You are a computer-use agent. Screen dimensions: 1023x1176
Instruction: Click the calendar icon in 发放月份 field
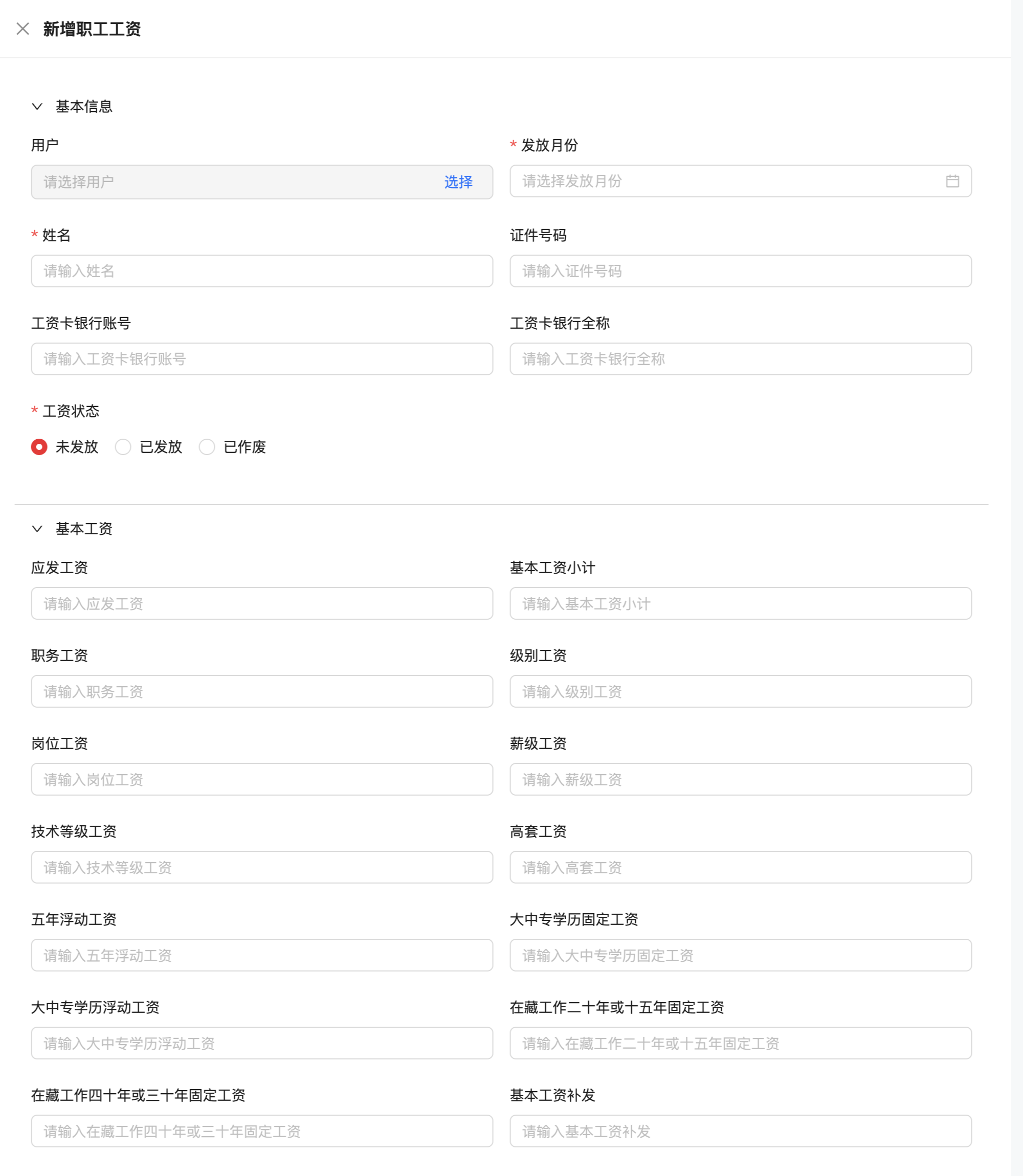pyautogui.click(x=952, y=181)
